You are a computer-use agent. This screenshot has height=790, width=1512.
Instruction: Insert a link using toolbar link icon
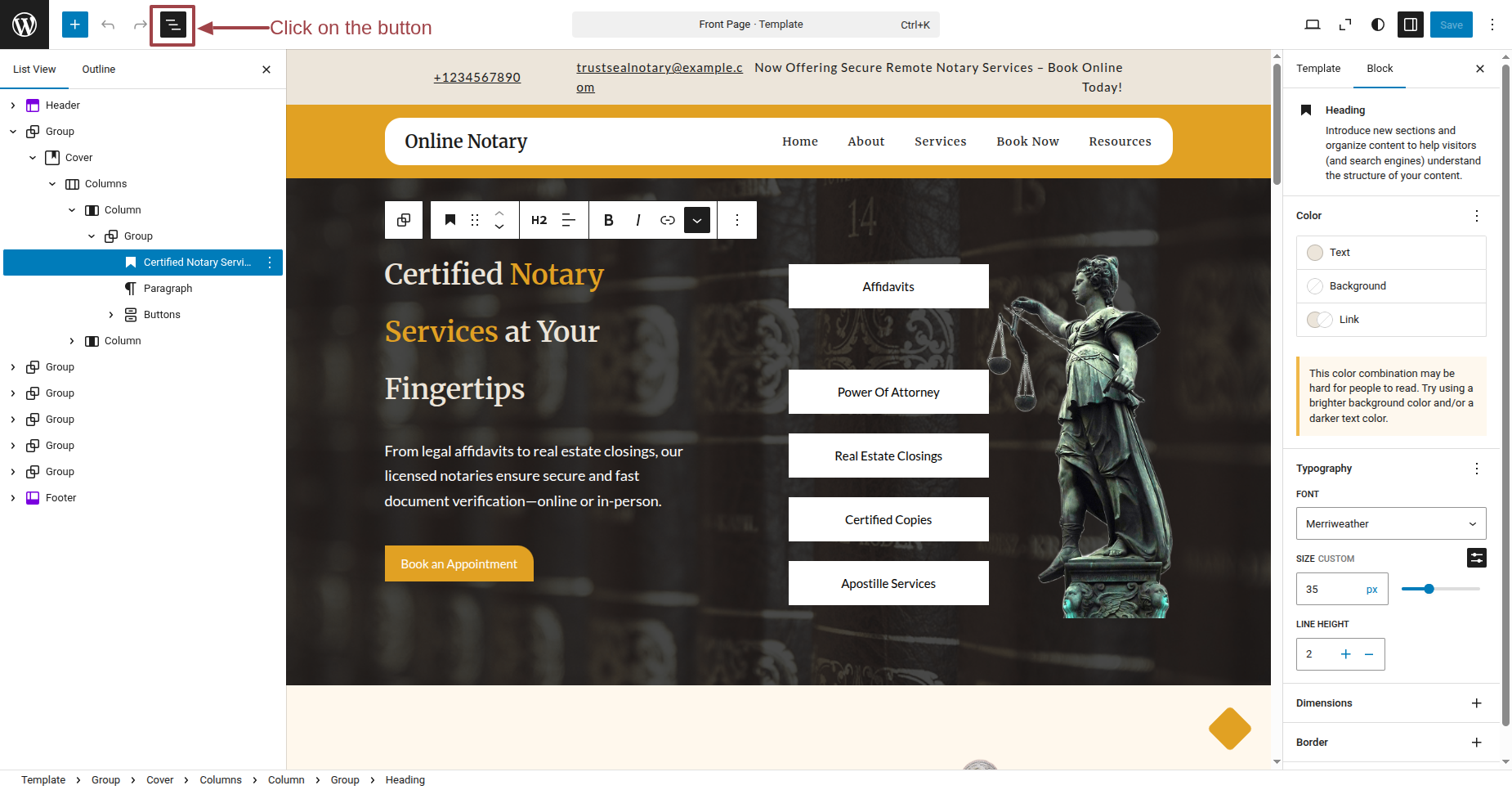(667, 220)
